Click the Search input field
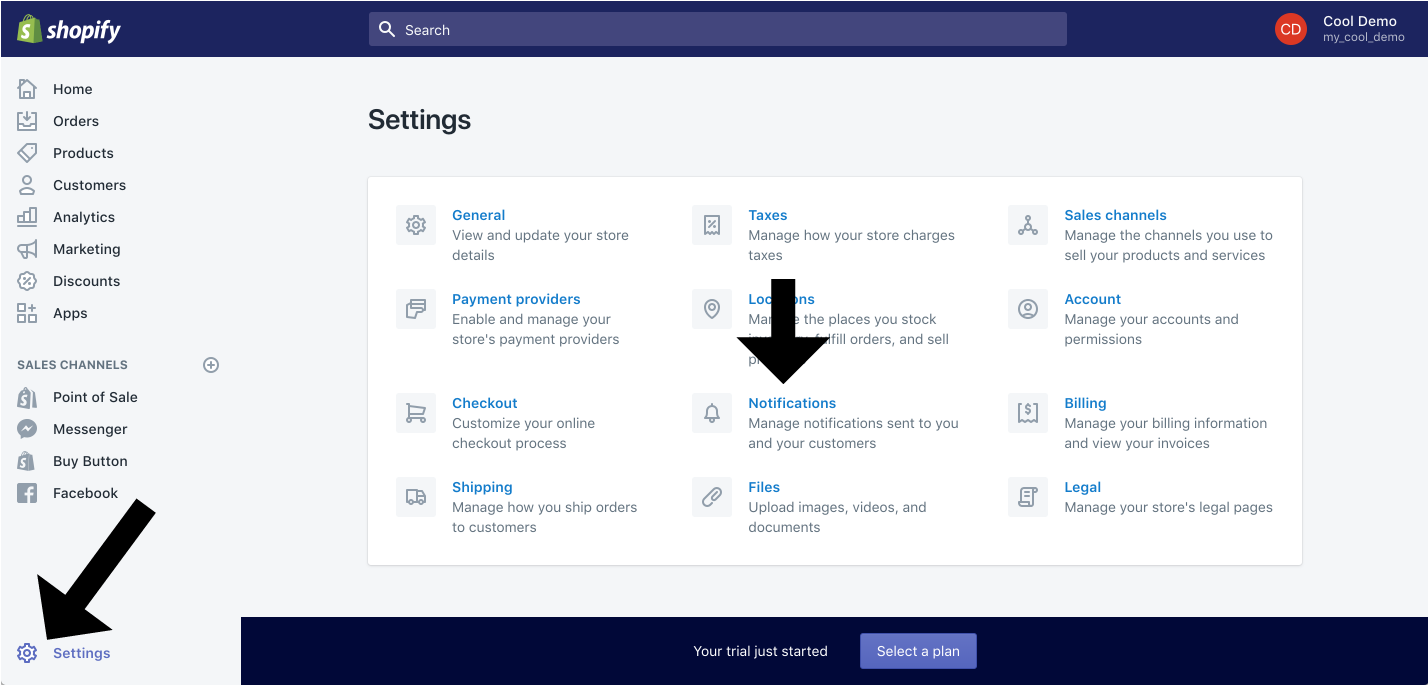This screenshot has height=685, width=1428. coord(717,30)
